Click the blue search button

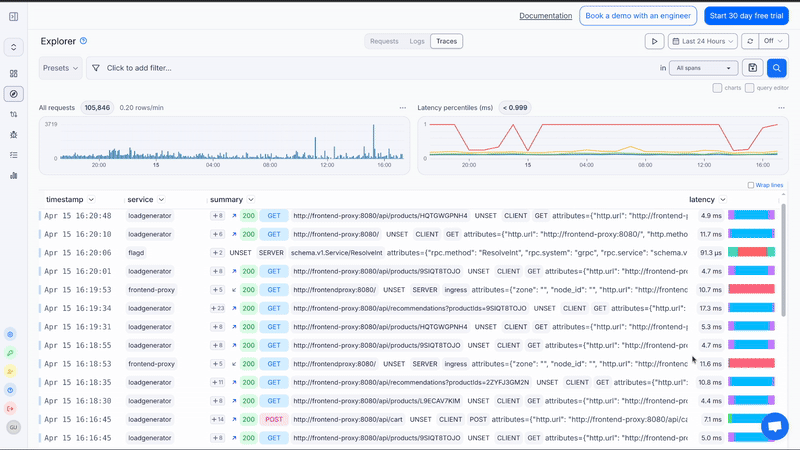click(x=776, y=68)
